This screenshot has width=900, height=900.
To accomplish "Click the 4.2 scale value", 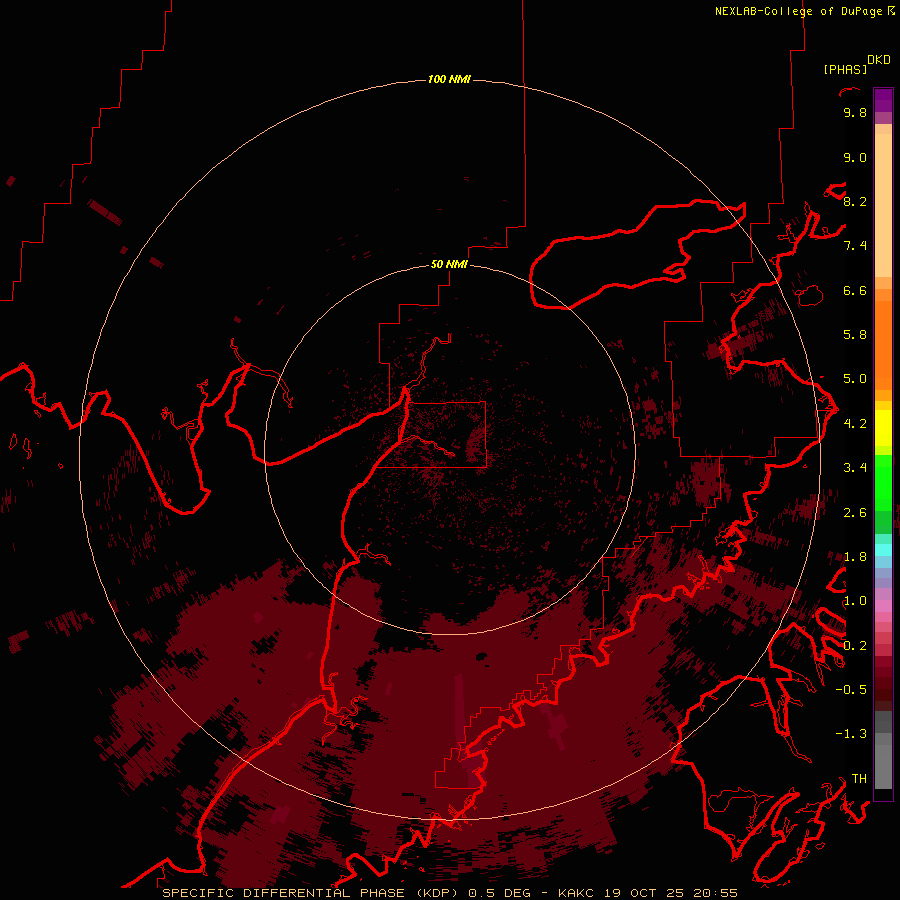I will 855,424.
